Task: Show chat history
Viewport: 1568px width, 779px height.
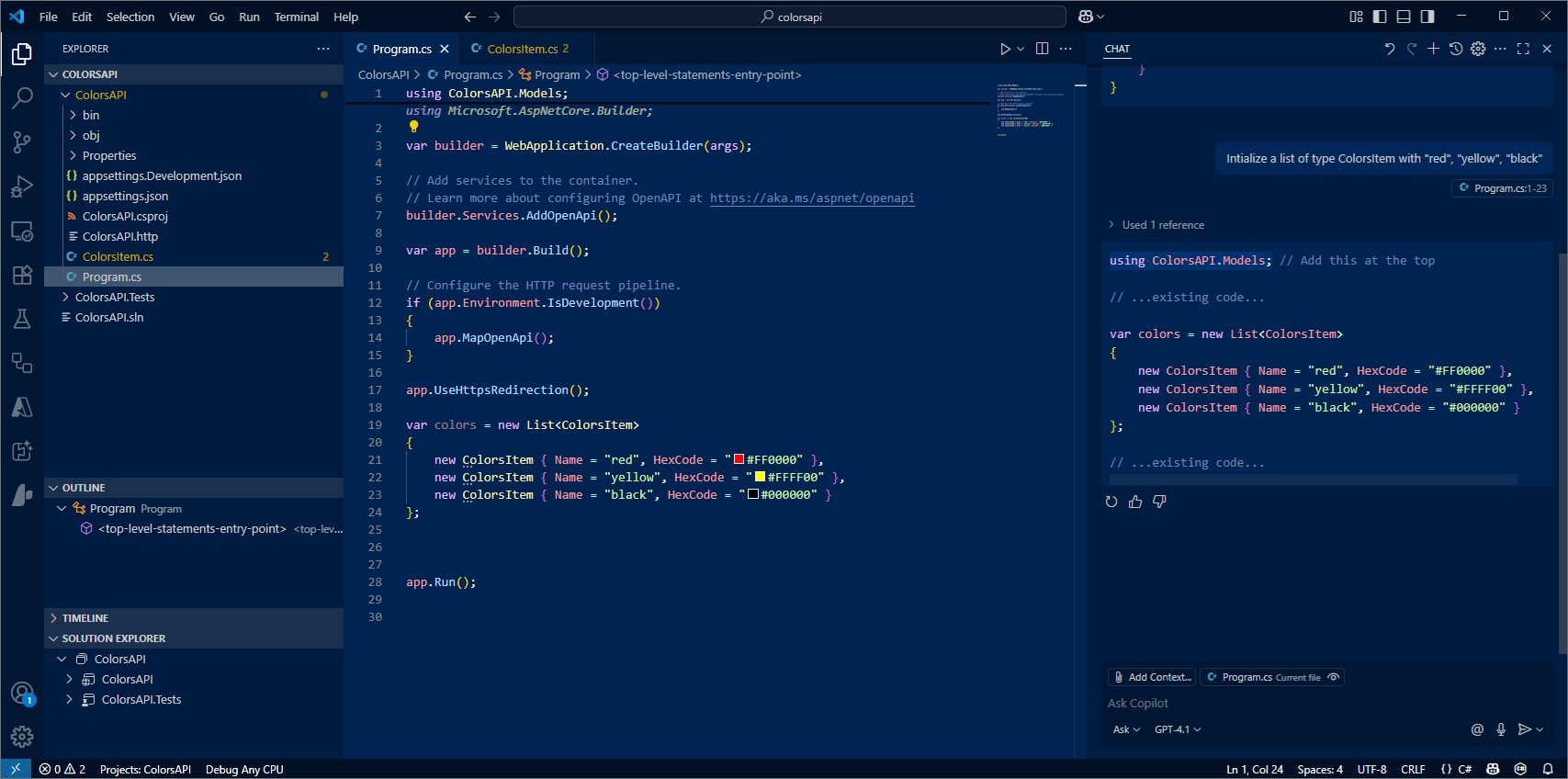Action: (x=1456, y=49)
